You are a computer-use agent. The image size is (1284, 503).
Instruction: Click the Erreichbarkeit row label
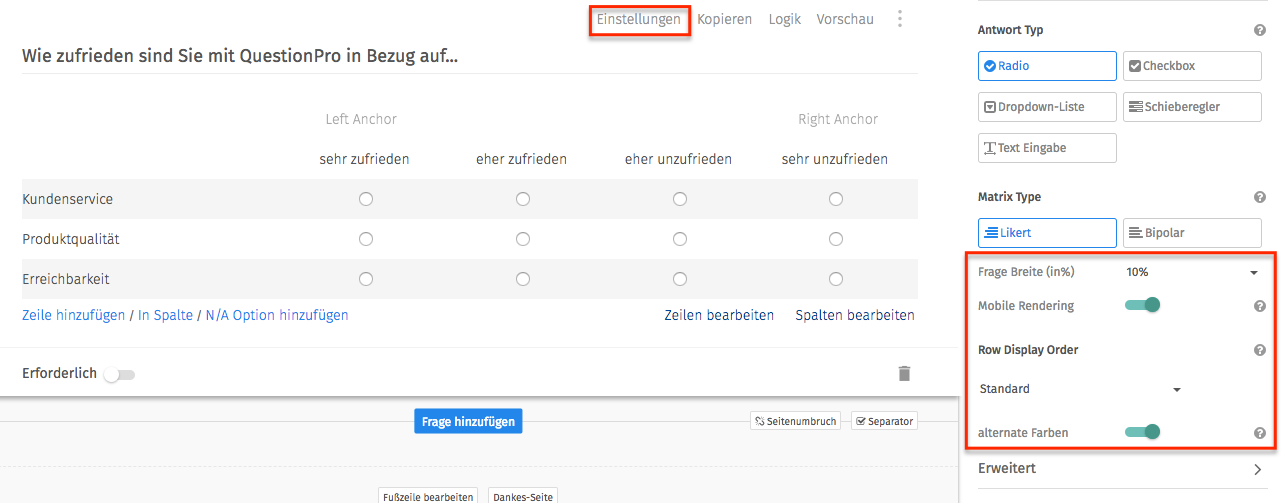pyautogui.click(x=67, y=279)
